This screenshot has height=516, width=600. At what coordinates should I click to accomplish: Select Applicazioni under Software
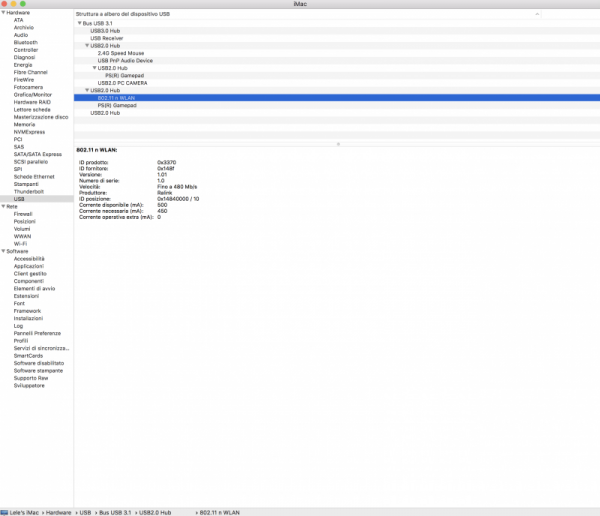(29, 266)
